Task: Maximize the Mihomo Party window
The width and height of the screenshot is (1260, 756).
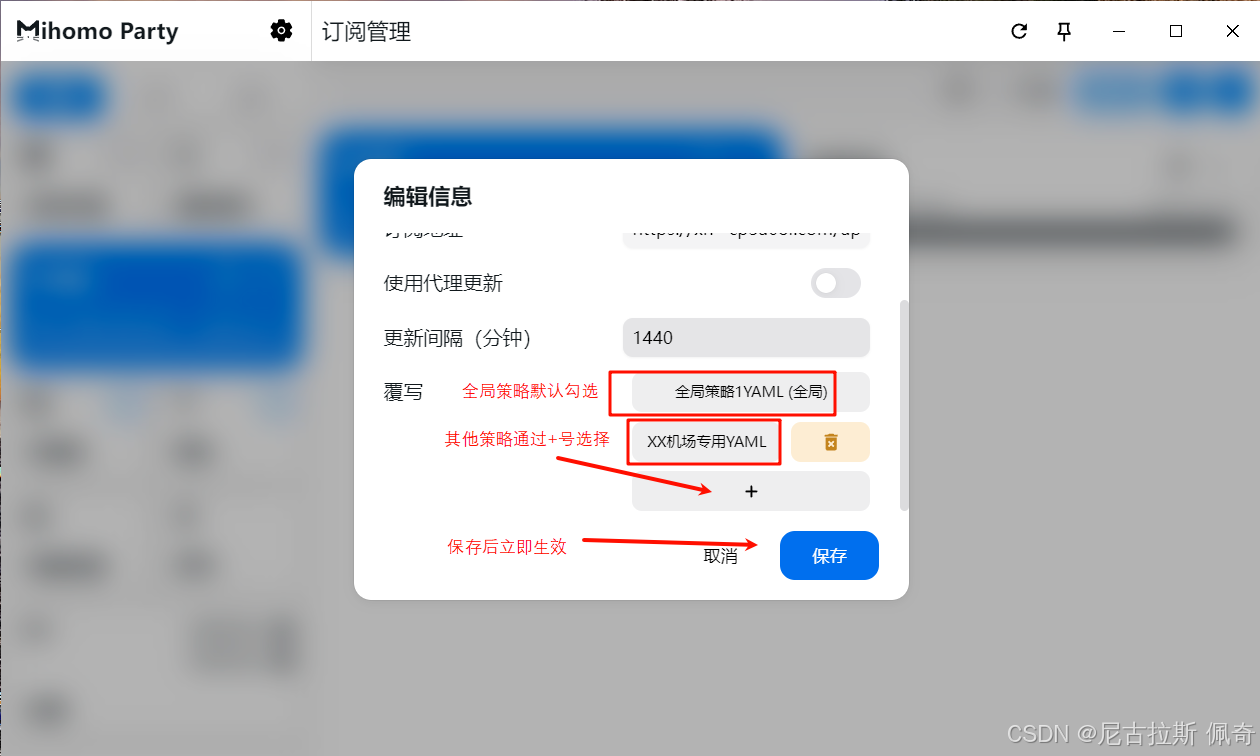Action: point(1176,31)
